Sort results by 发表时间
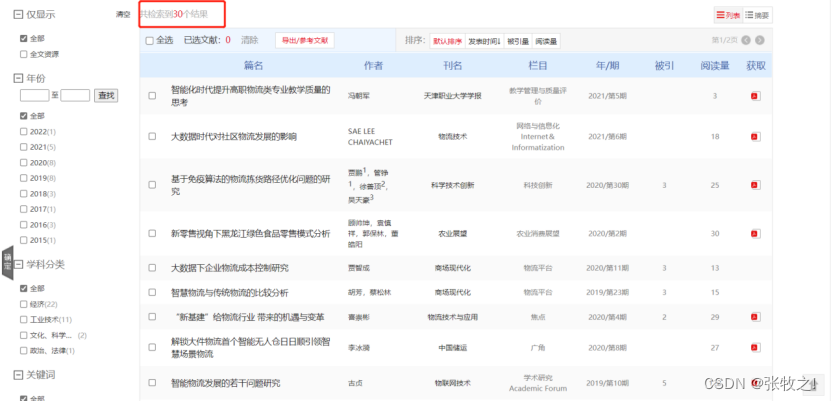The width and height of the screenshot is (831, 401). (x=484, y=41)
